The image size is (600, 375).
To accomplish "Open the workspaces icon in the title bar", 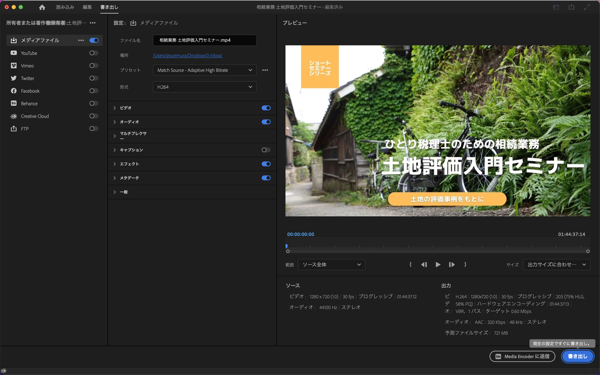I will pyautogui.click(x=556, y=7).
